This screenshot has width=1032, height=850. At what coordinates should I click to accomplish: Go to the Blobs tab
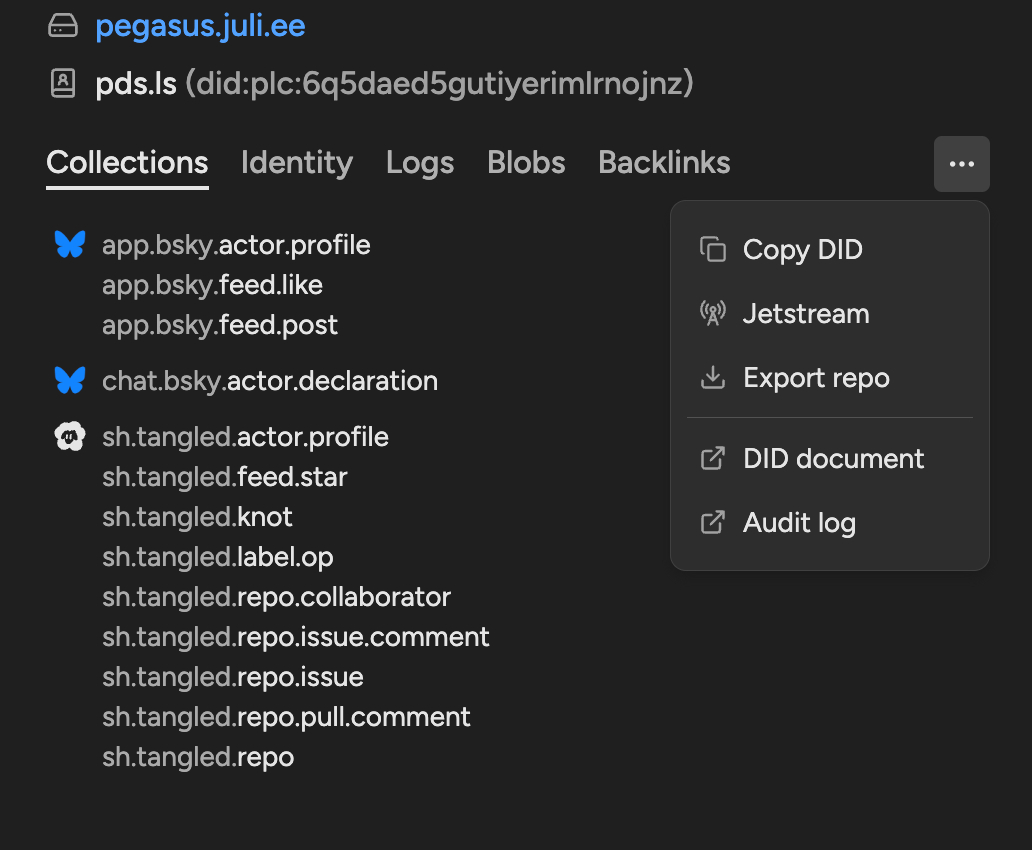[526, 163]
